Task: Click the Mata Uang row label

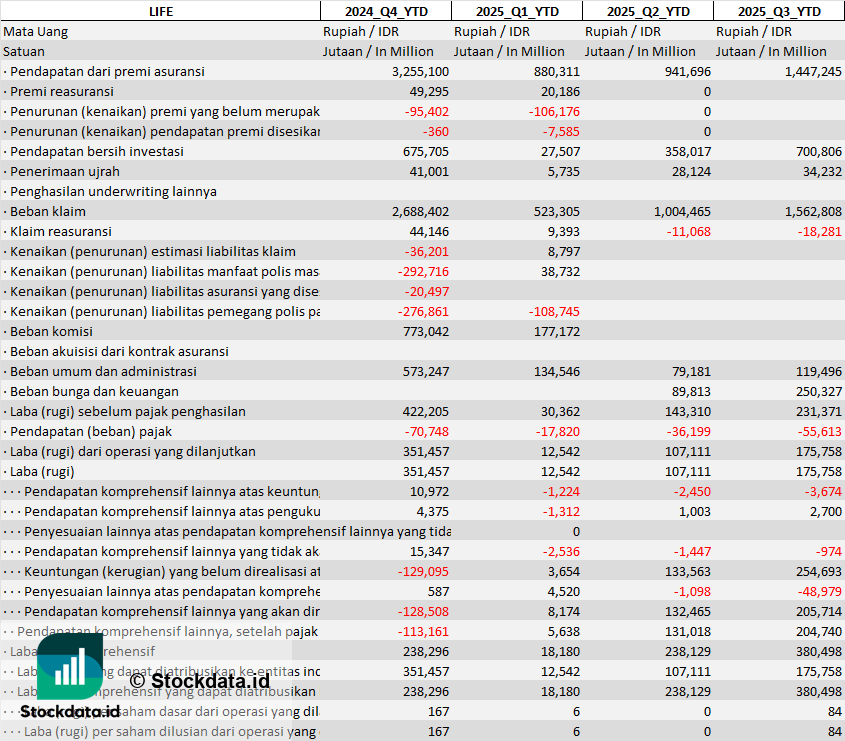Action: (36, 32)
